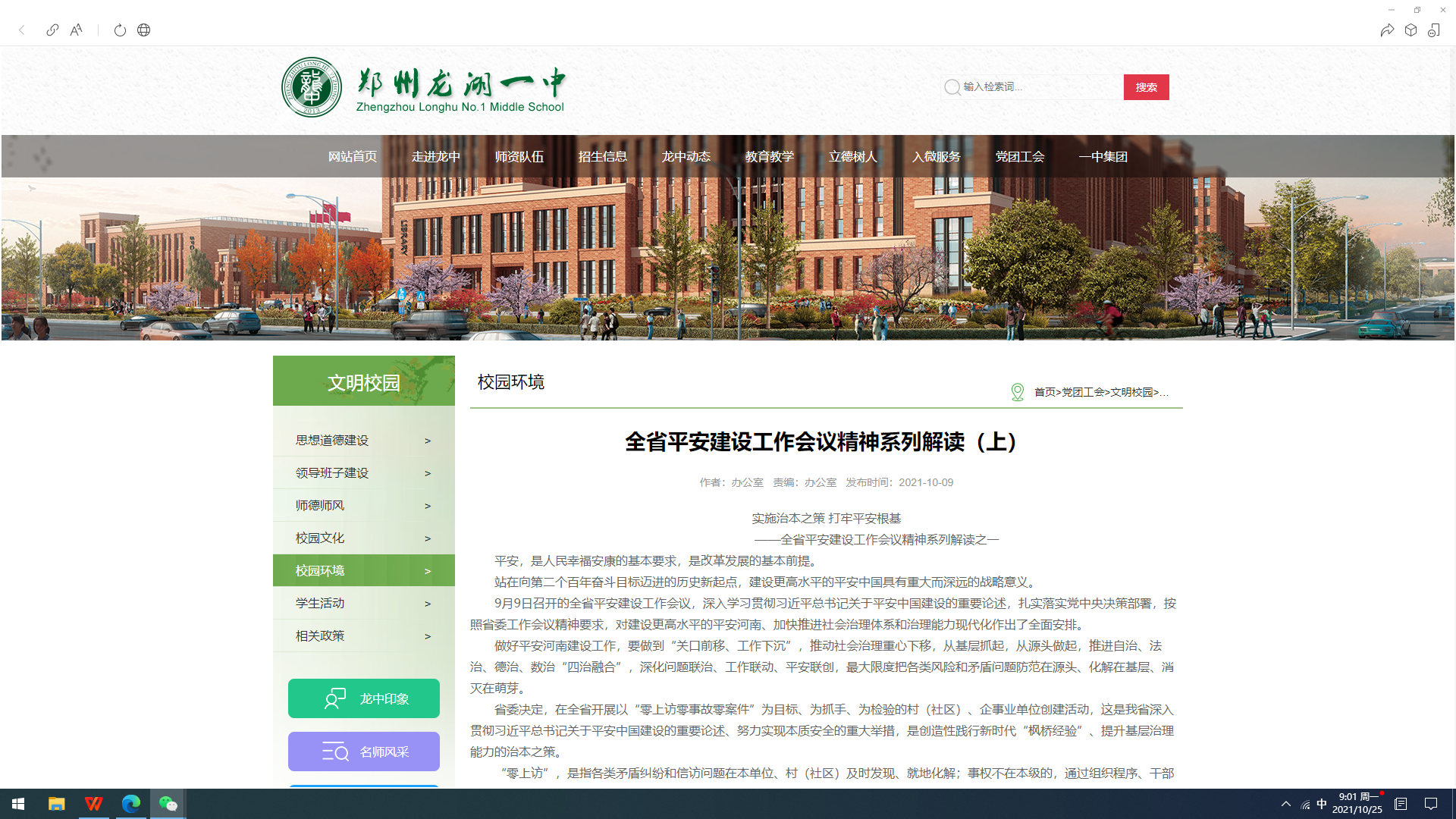Expand the 师德师风 sidebar arrow
1456x819 pixels.
[x=427, y=506]
